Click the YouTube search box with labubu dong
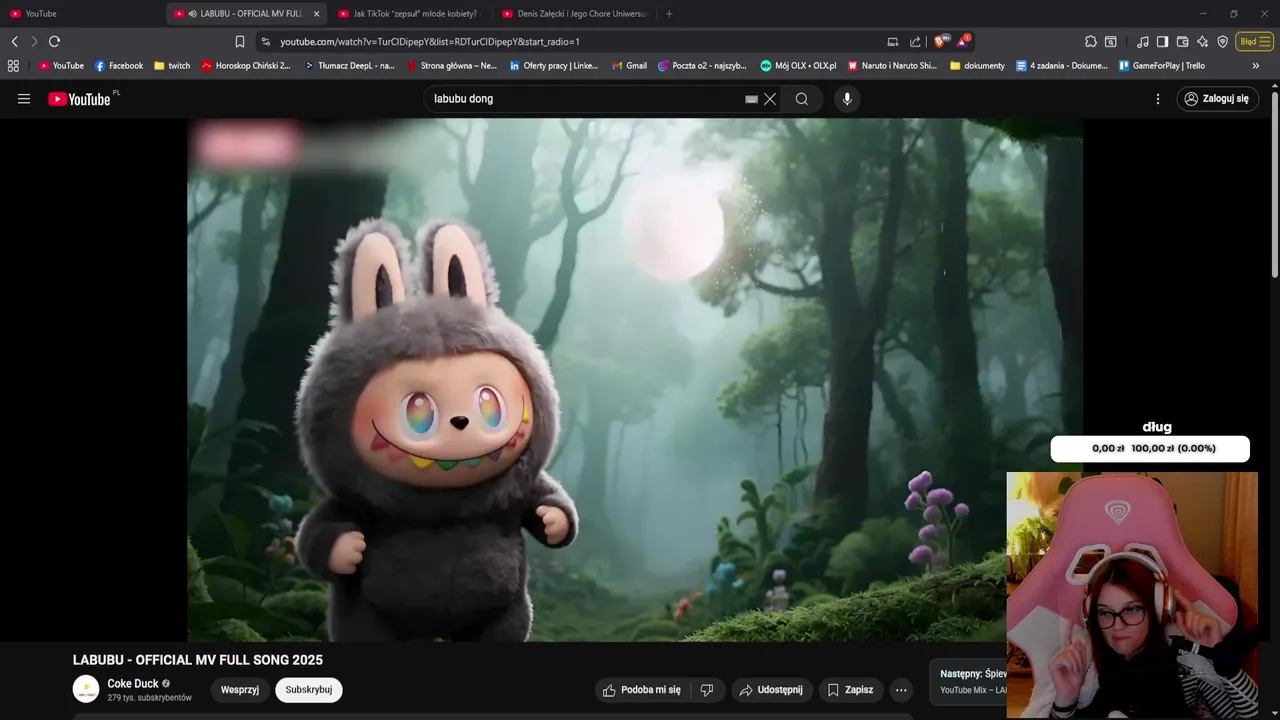1280x720 pixels. pos(585,99)
